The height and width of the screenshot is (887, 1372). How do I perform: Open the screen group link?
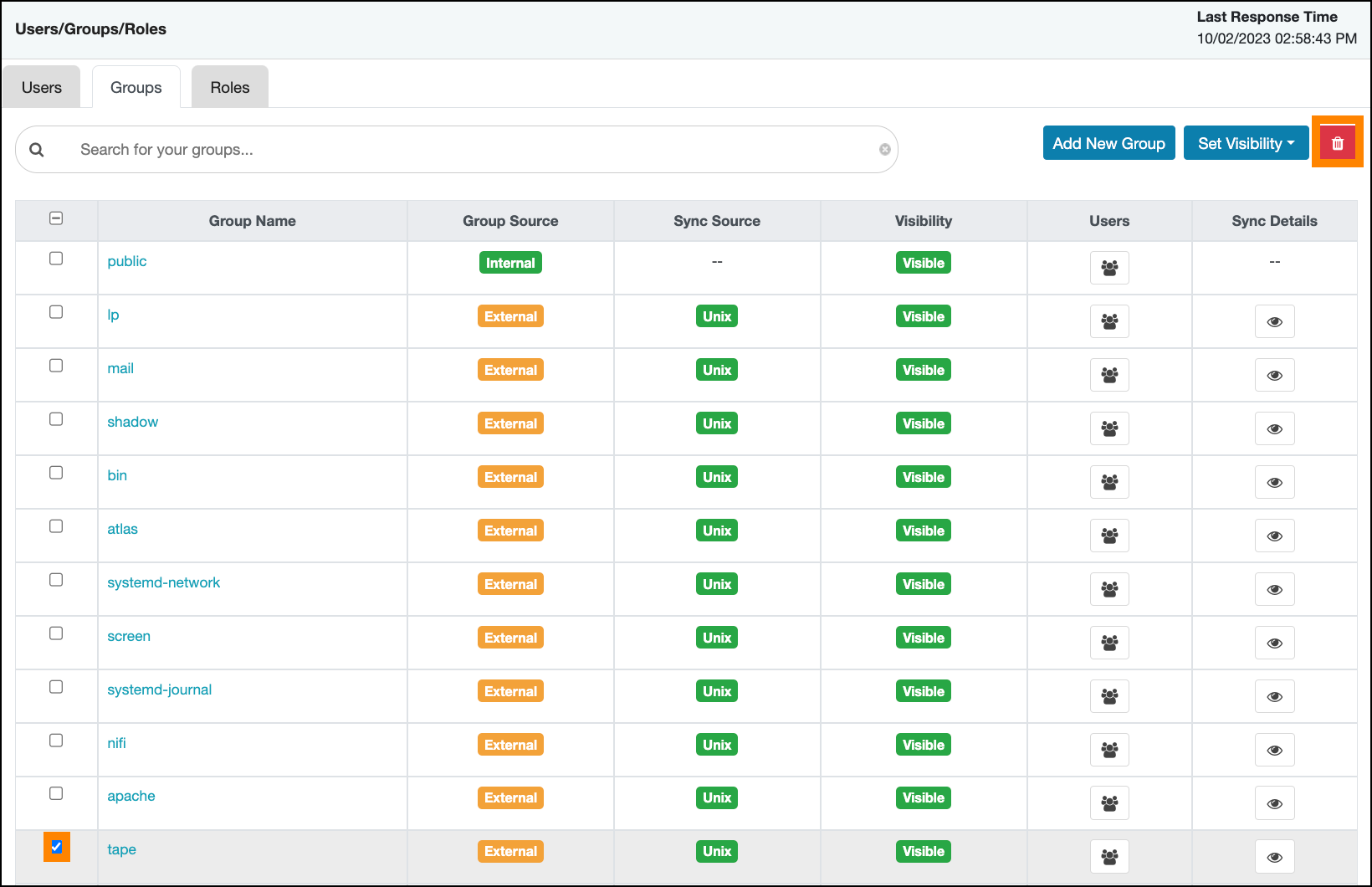pos(129,636)
